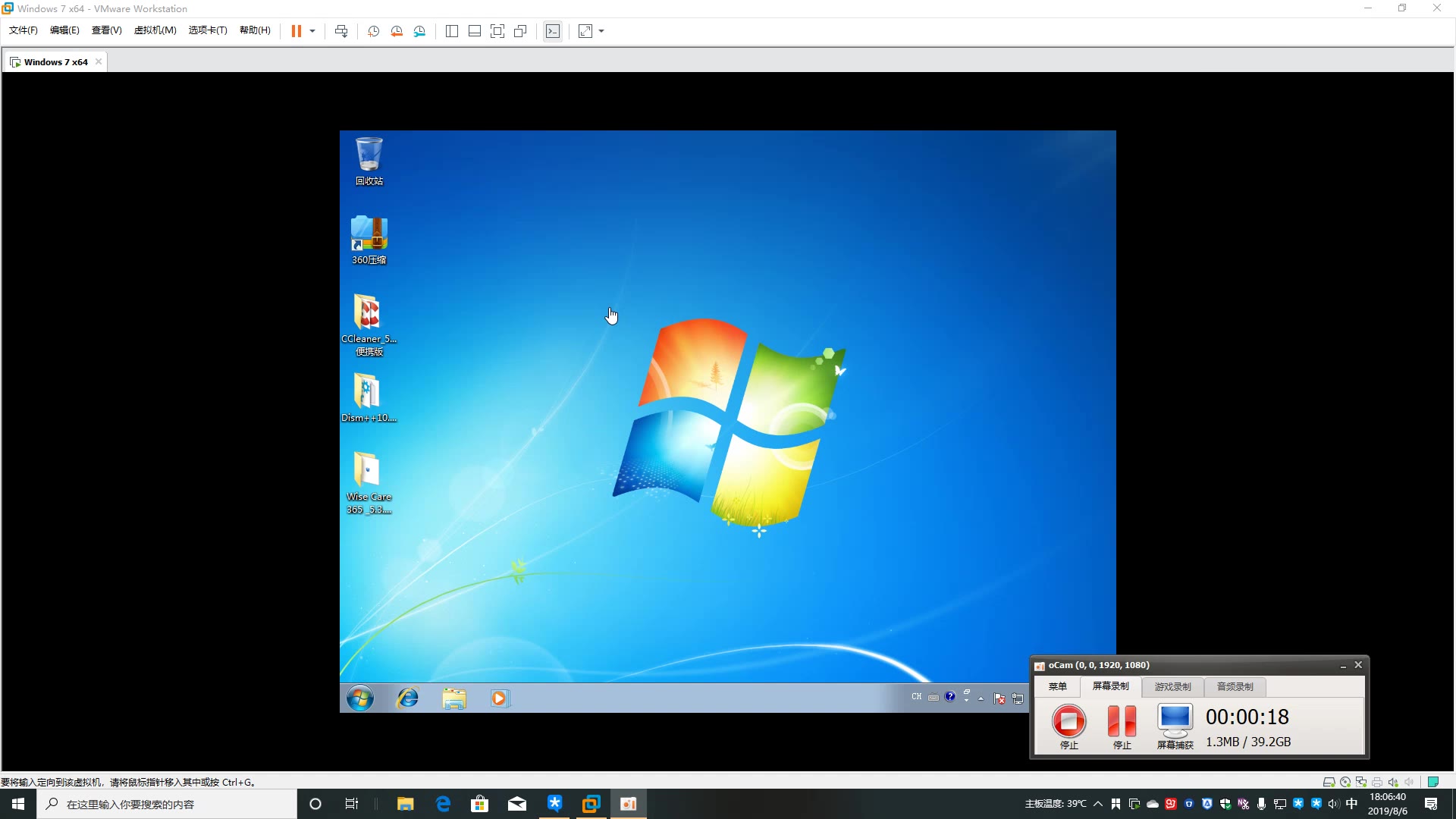Screen dimensions: 1456x819
Task: Open the Recycle Bin 回收站 icon
Action: click(369, 161)
